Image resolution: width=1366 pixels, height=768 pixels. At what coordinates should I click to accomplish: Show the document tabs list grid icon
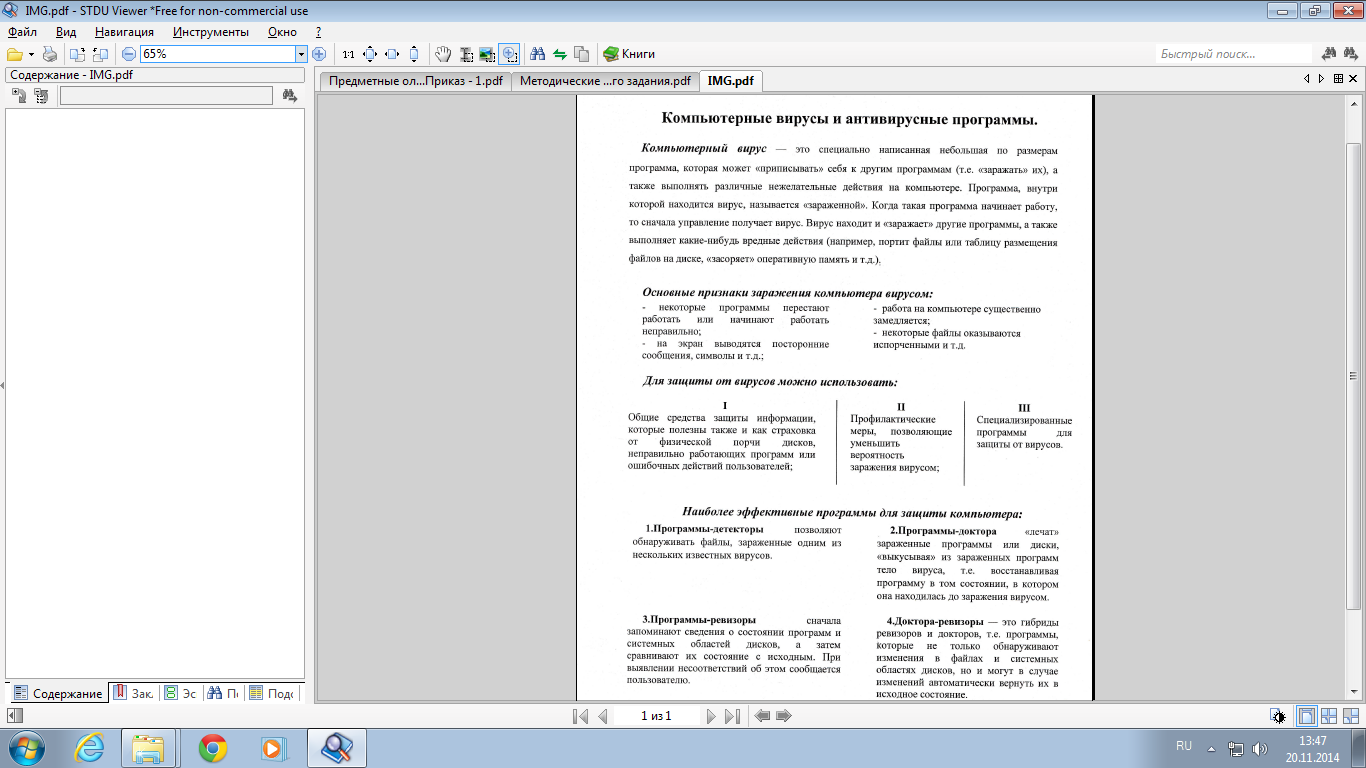(x=1336, y=79)
